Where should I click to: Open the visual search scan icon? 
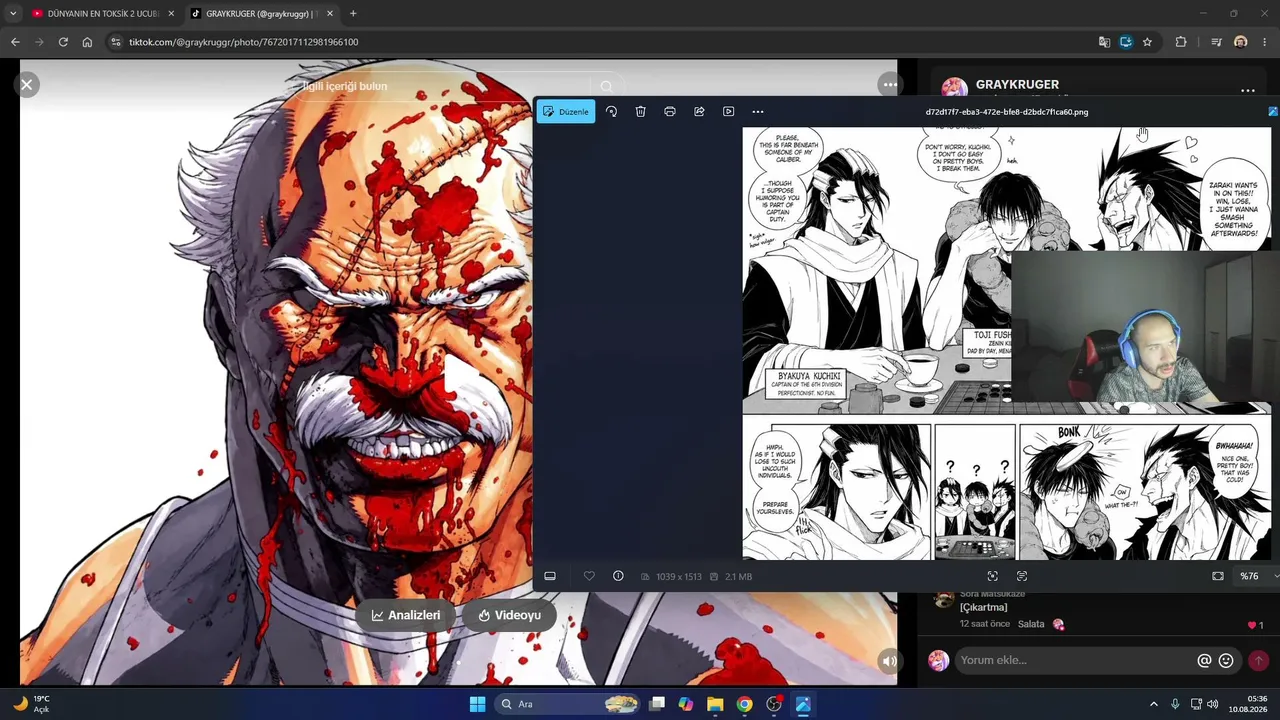992,576
